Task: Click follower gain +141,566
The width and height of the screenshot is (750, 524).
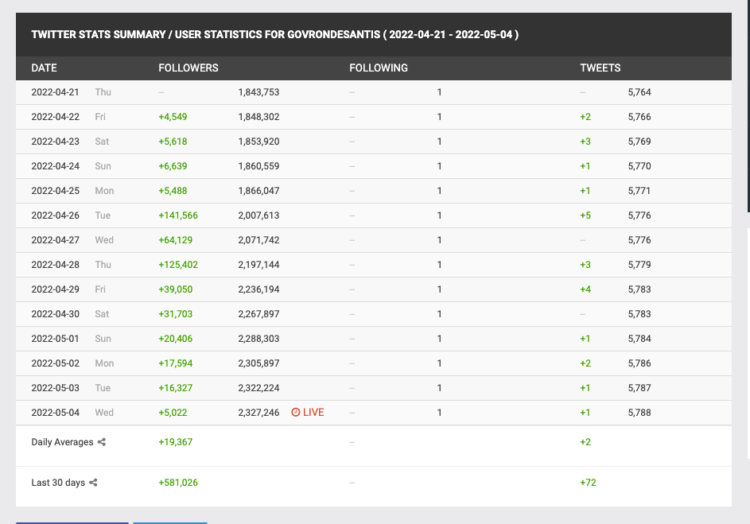Action: click(x=178, y=215)
